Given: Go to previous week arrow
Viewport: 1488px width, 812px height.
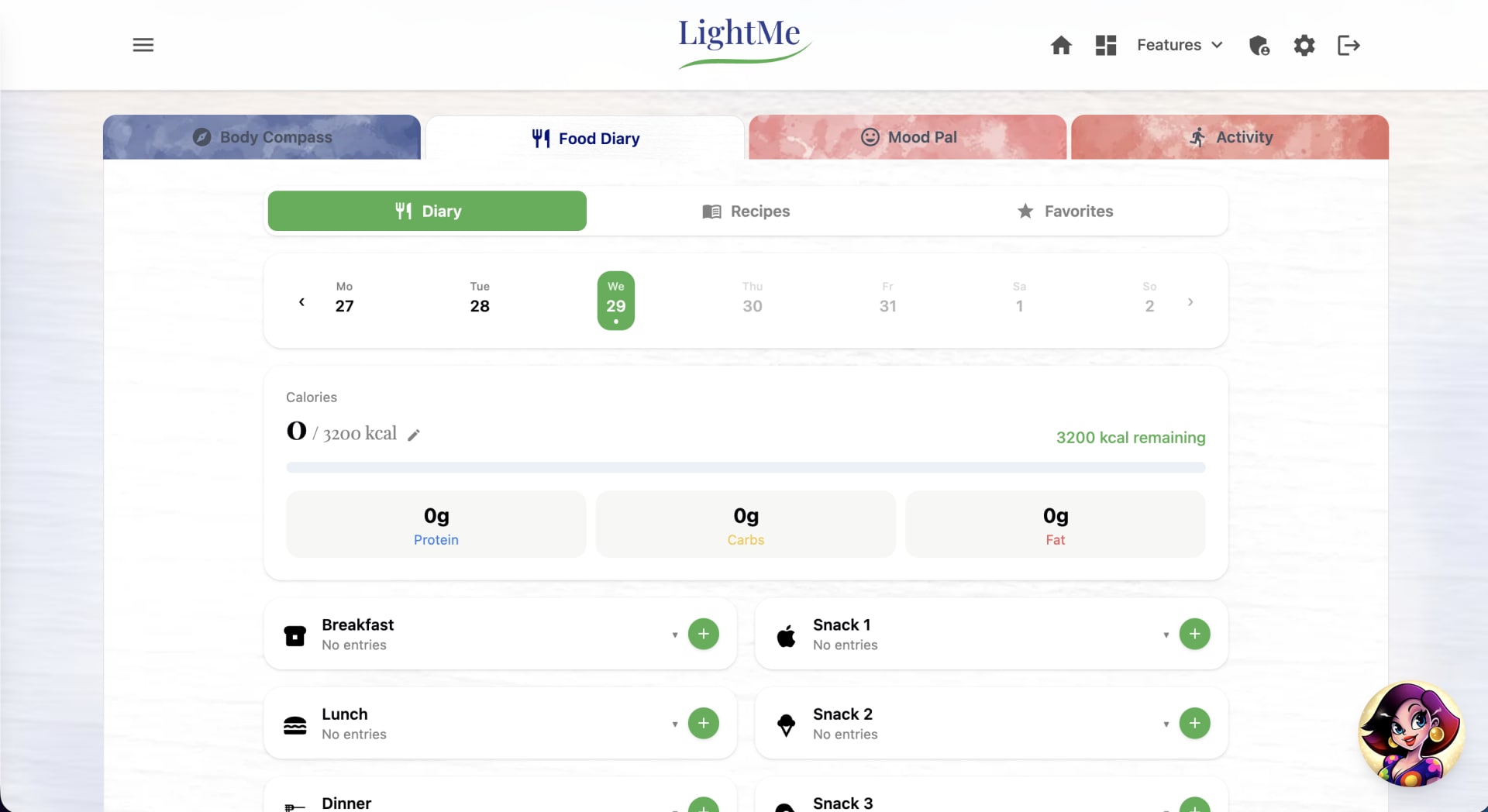Looking at the screenshot, I should pyautogui.click(x=301, y=301).
